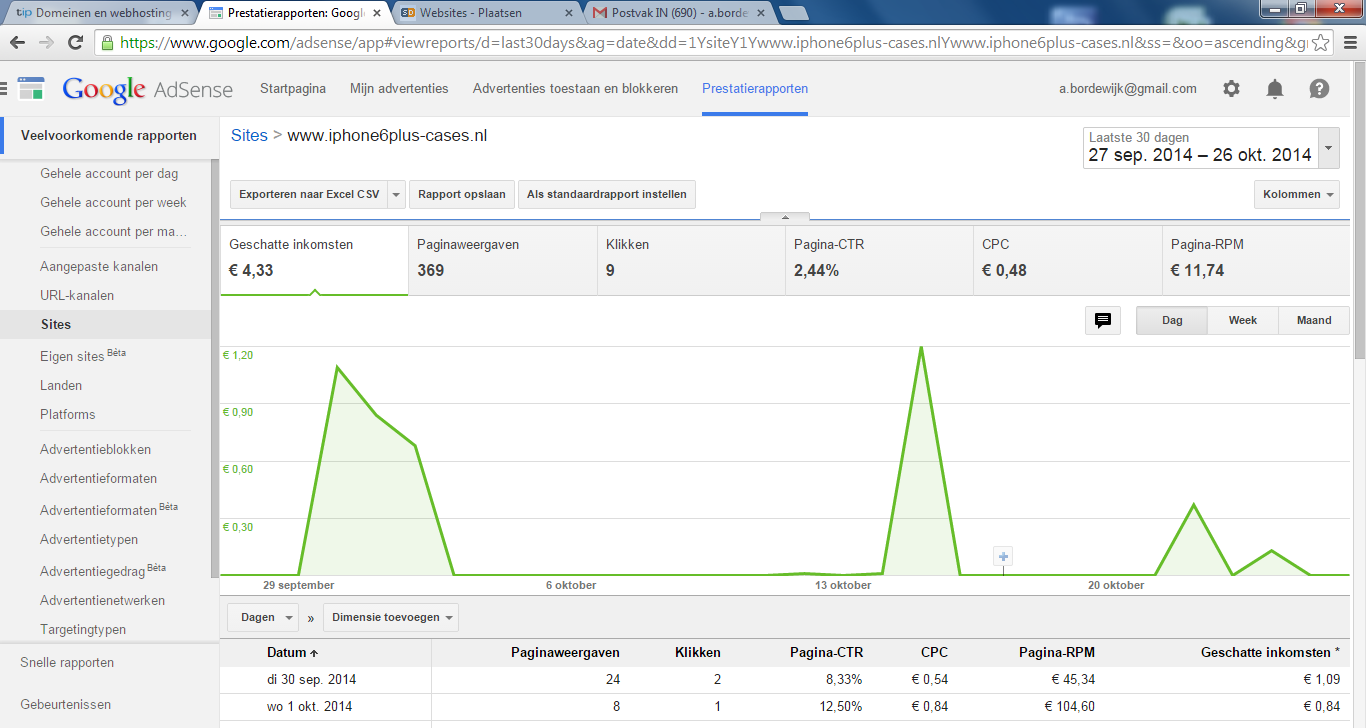Screen dimensions: 1366x728
Task: Open the notifications bell
Action: [1275, 88]
